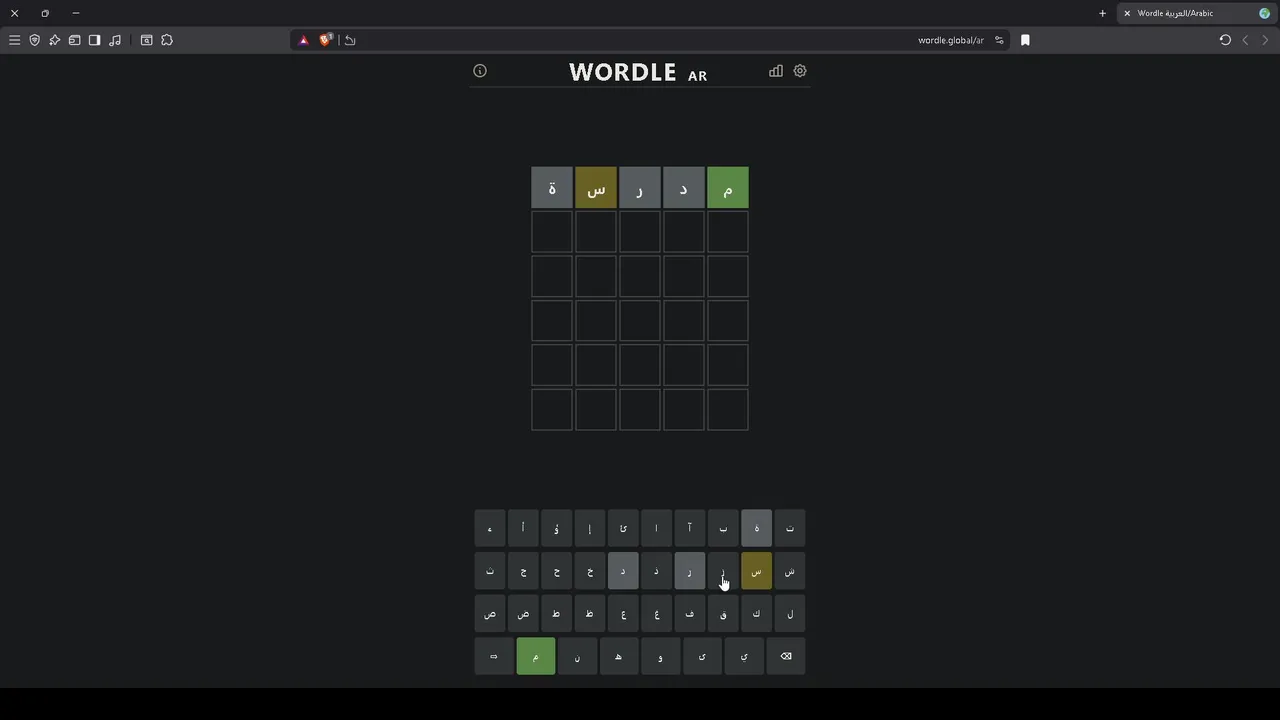
Task: Tap the ء hamza key on keyboard
Action: 490,528
